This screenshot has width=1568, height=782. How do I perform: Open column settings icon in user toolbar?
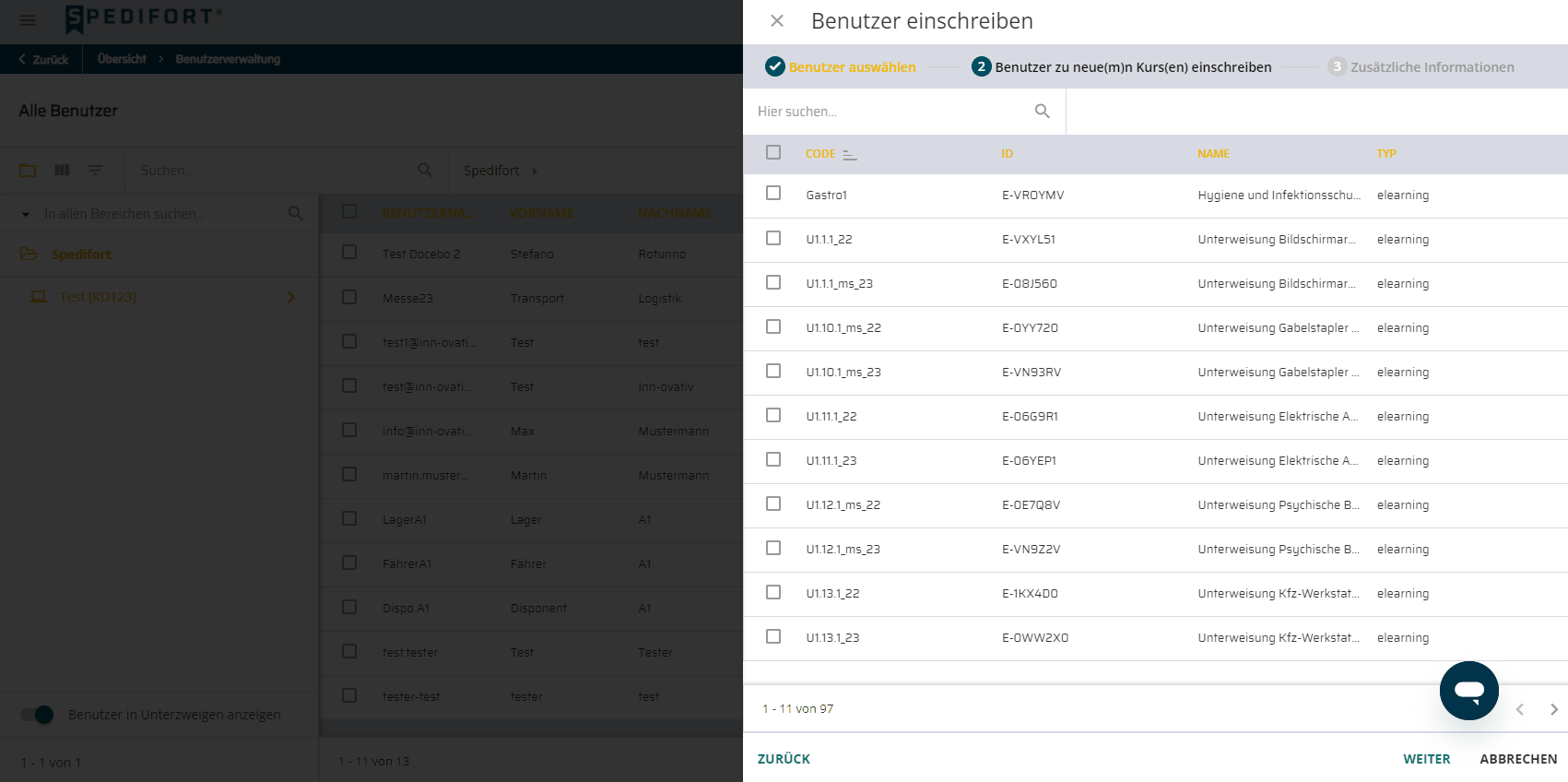point(62,171)
